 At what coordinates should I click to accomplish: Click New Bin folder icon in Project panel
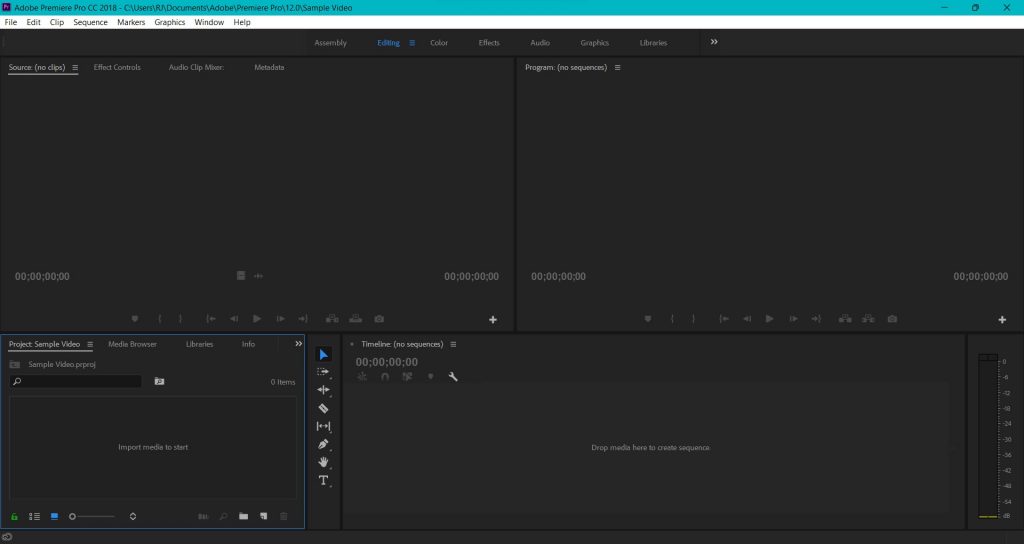click(244, 516)
